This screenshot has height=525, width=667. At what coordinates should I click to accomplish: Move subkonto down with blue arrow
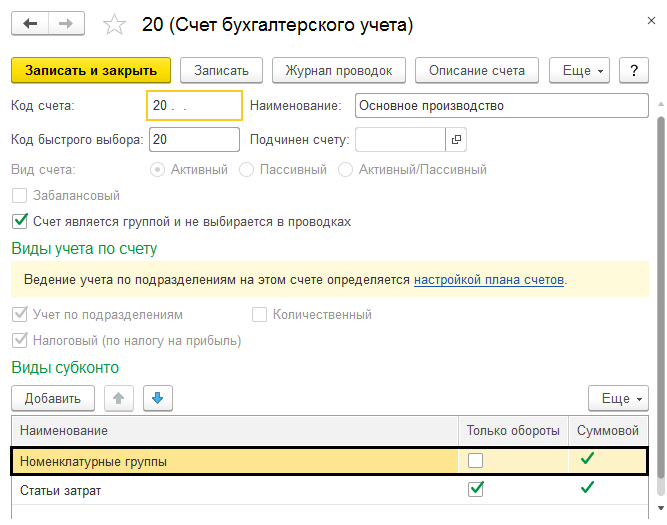158,398
